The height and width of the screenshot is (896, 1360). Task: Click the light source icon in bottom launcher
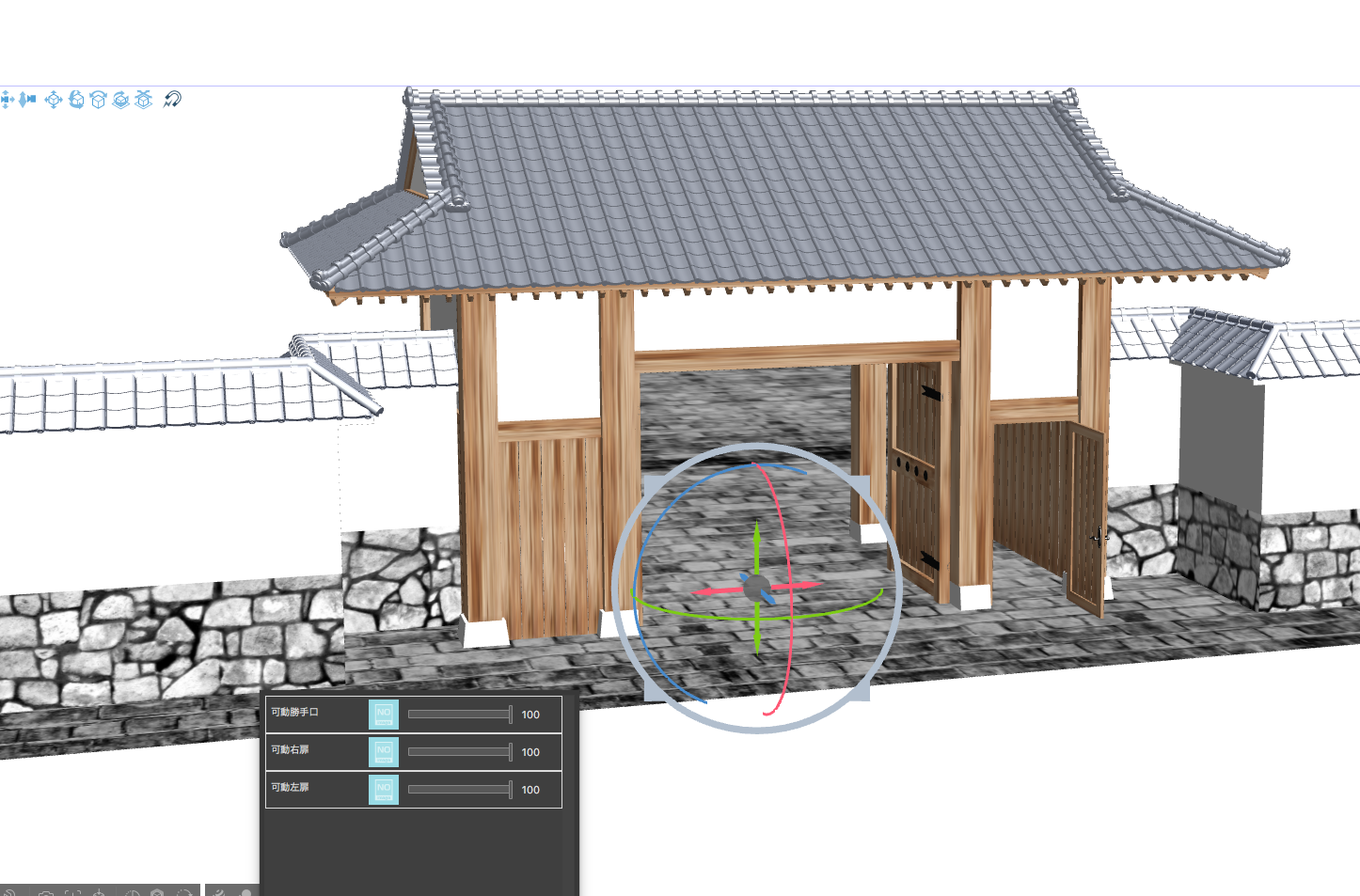(132, 891)
